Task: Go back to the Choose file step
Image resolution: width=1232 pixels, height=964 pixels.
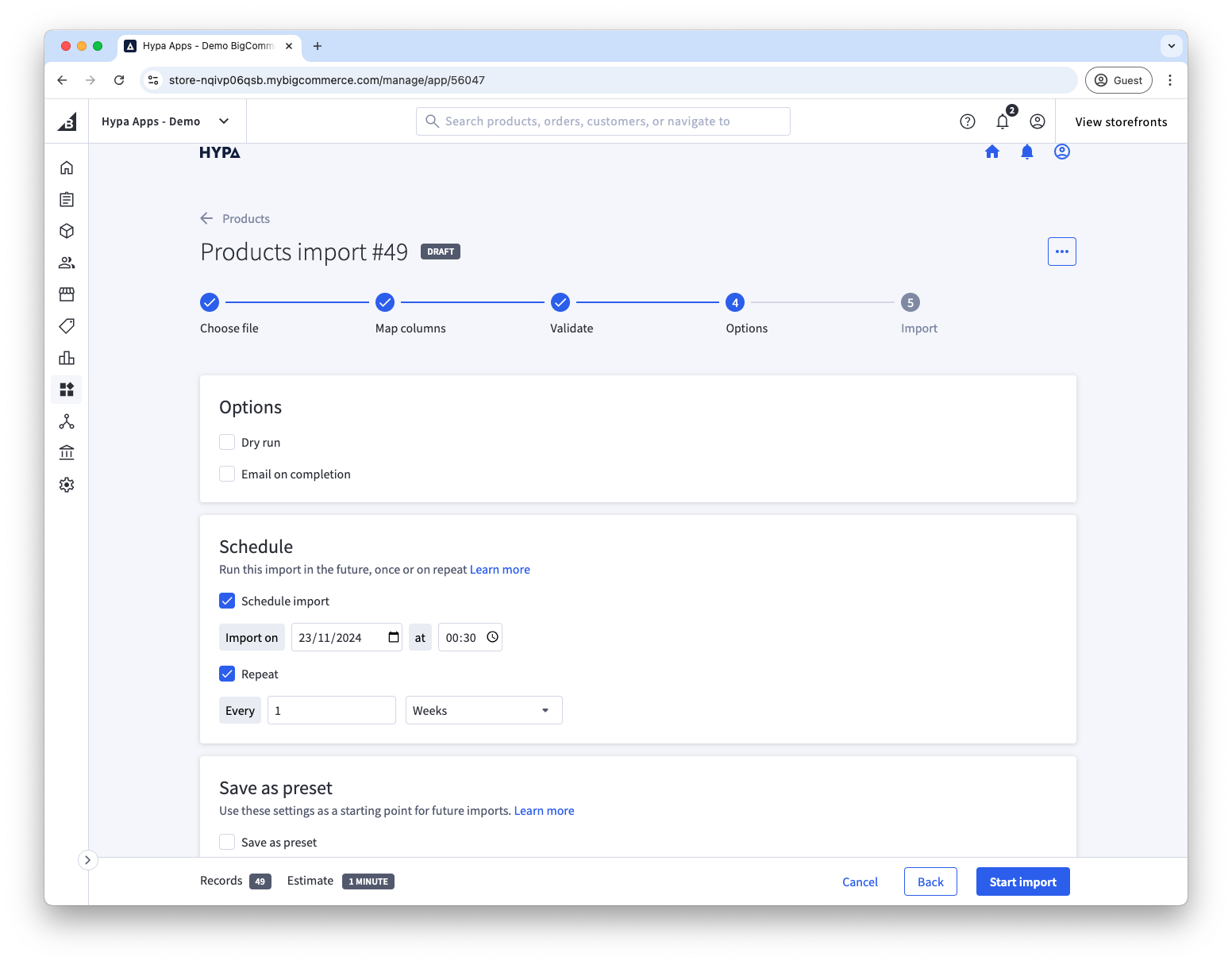Action: point(210,302)
